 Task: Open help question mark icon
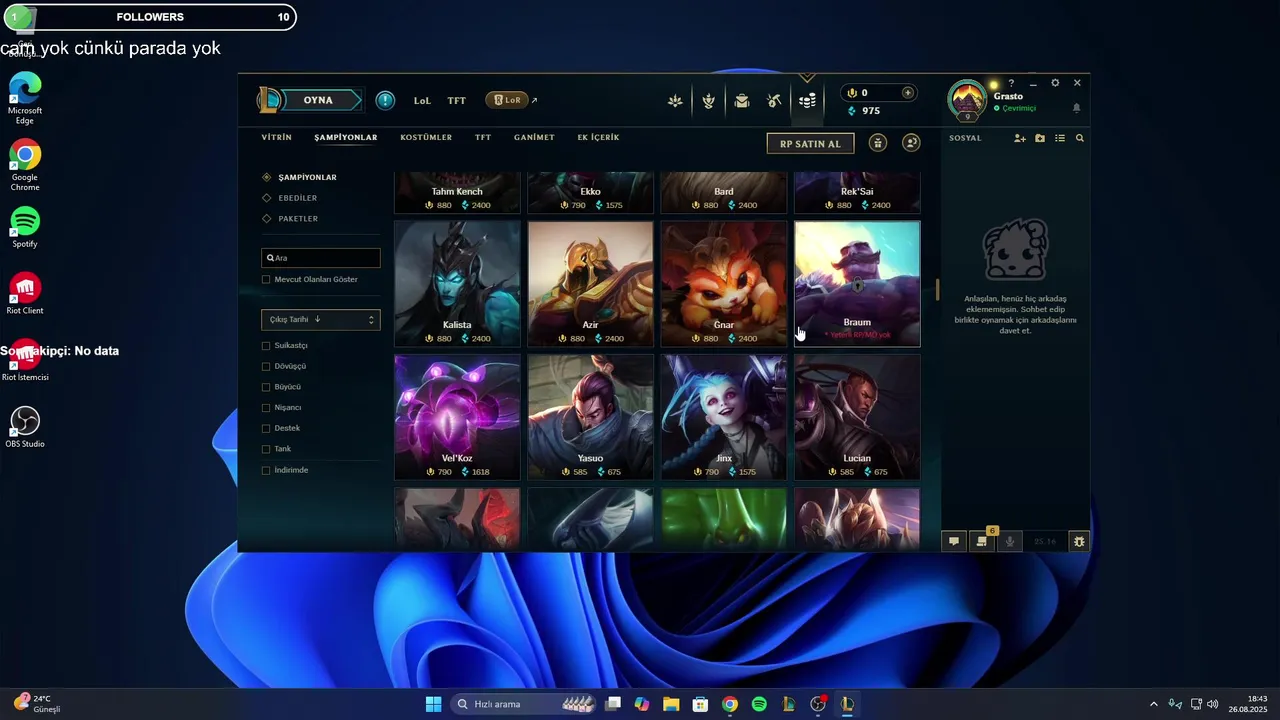(x=1011, y=84)
